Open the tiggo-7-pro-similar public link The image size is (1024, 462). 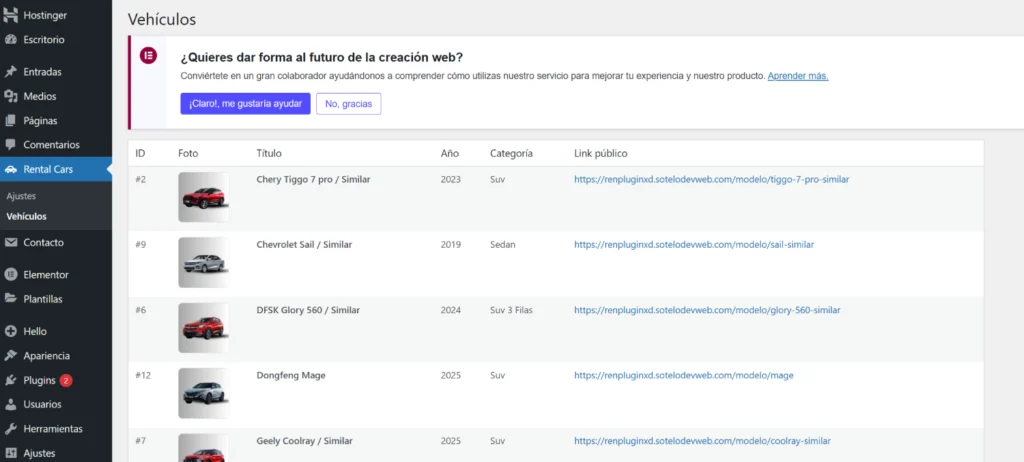(711, 180)
